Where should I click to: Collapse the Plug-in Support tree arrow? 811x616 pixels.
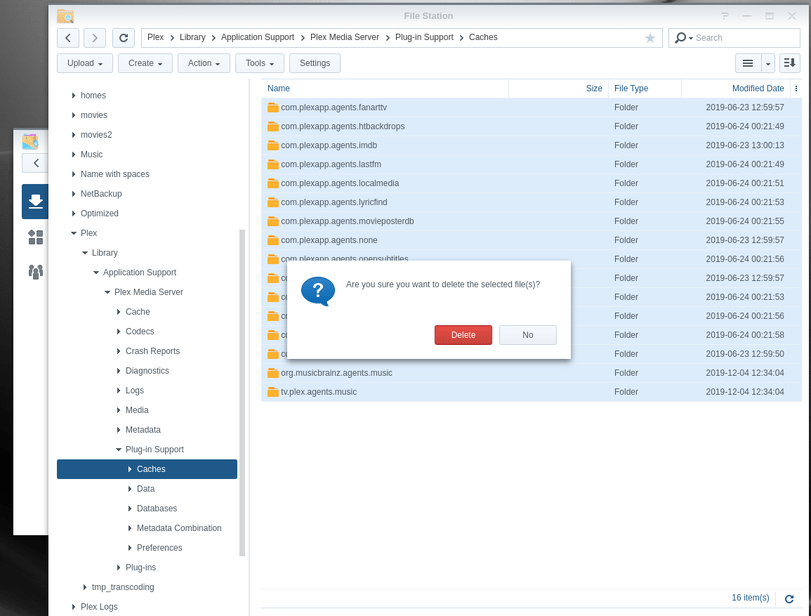pyautogui.click(x=118, y=449)
